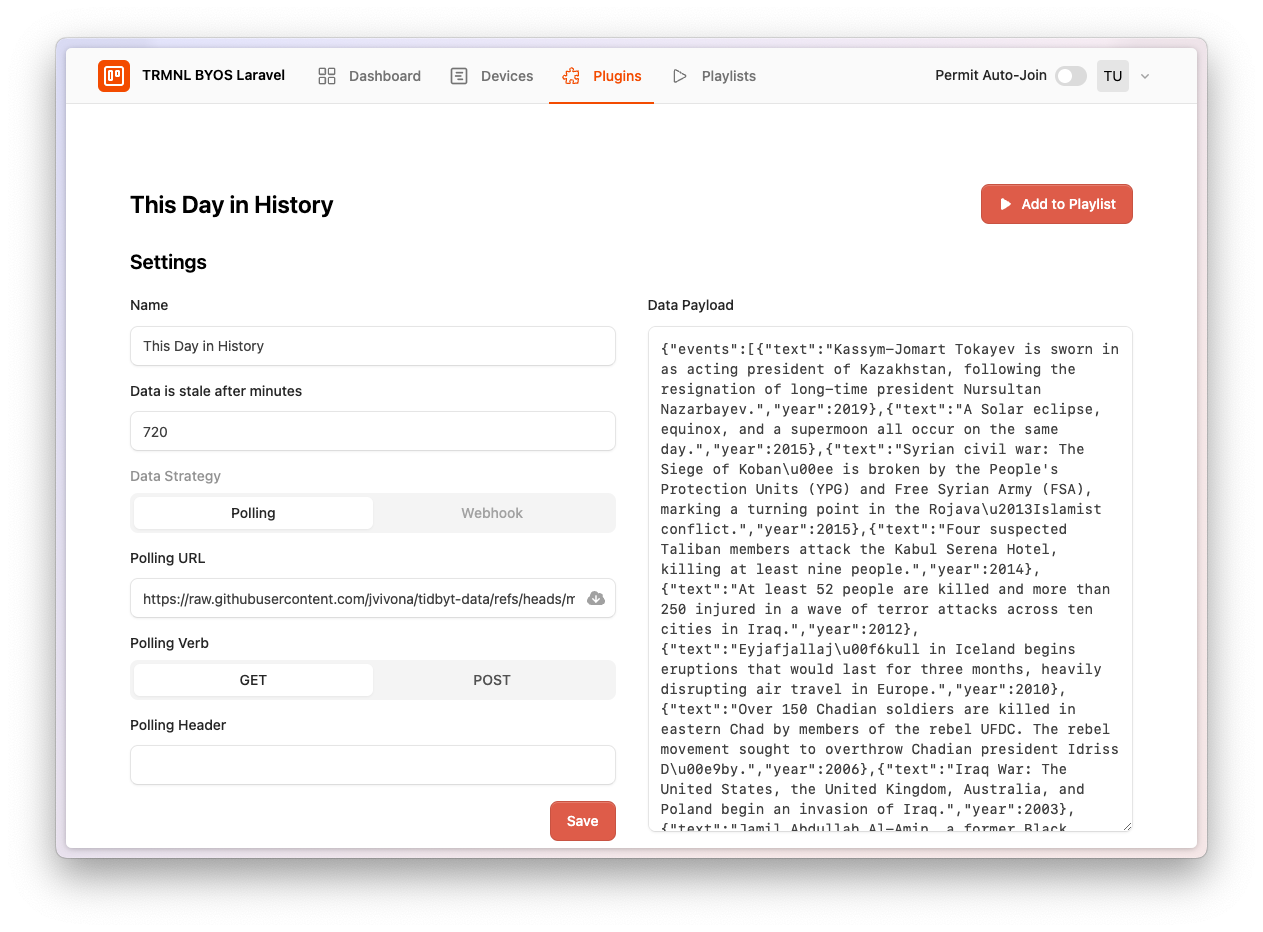Click the Add to Playlist button

point(1056,203)
